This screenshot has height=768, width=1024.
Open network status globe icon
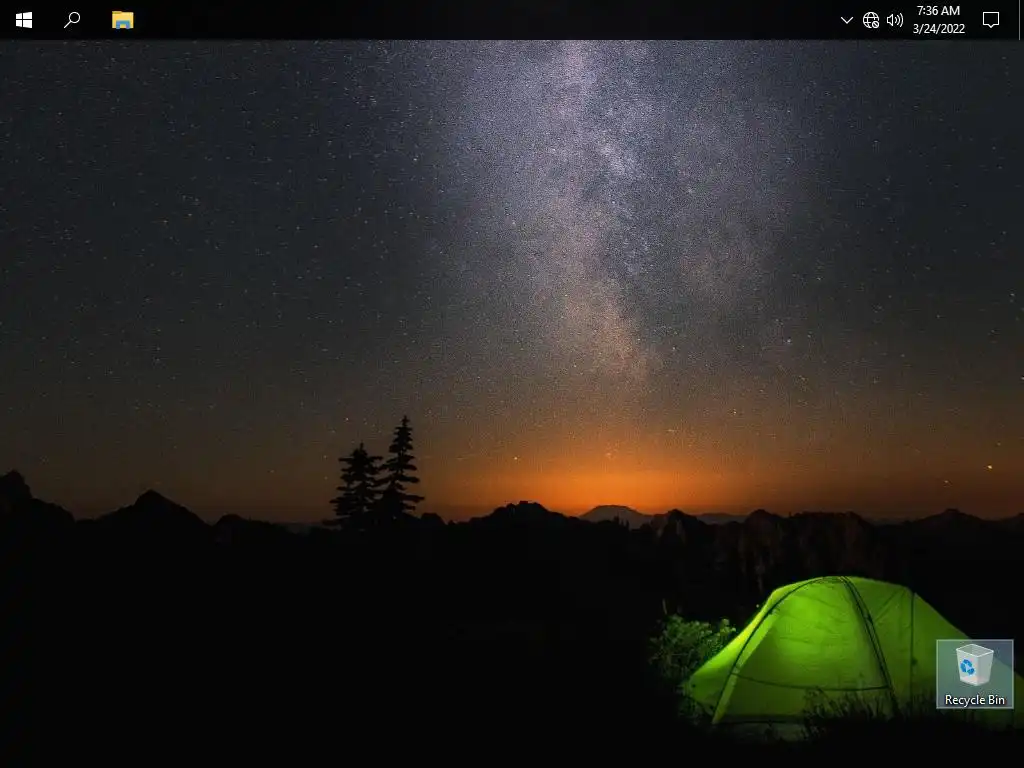pyautogui.click(x=871, y=20)
